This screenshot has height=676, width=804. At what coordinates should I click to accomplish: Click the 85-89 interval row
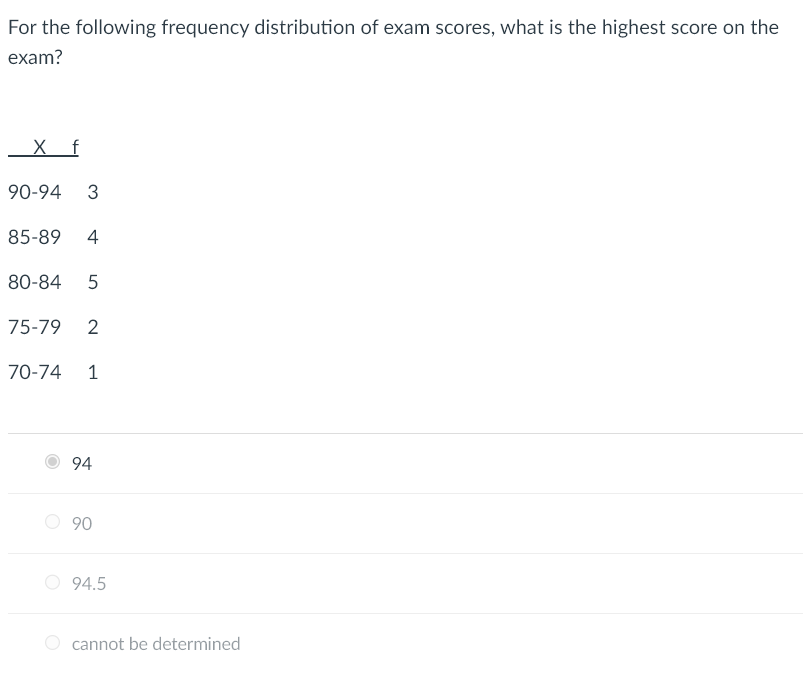click(34, 237)
